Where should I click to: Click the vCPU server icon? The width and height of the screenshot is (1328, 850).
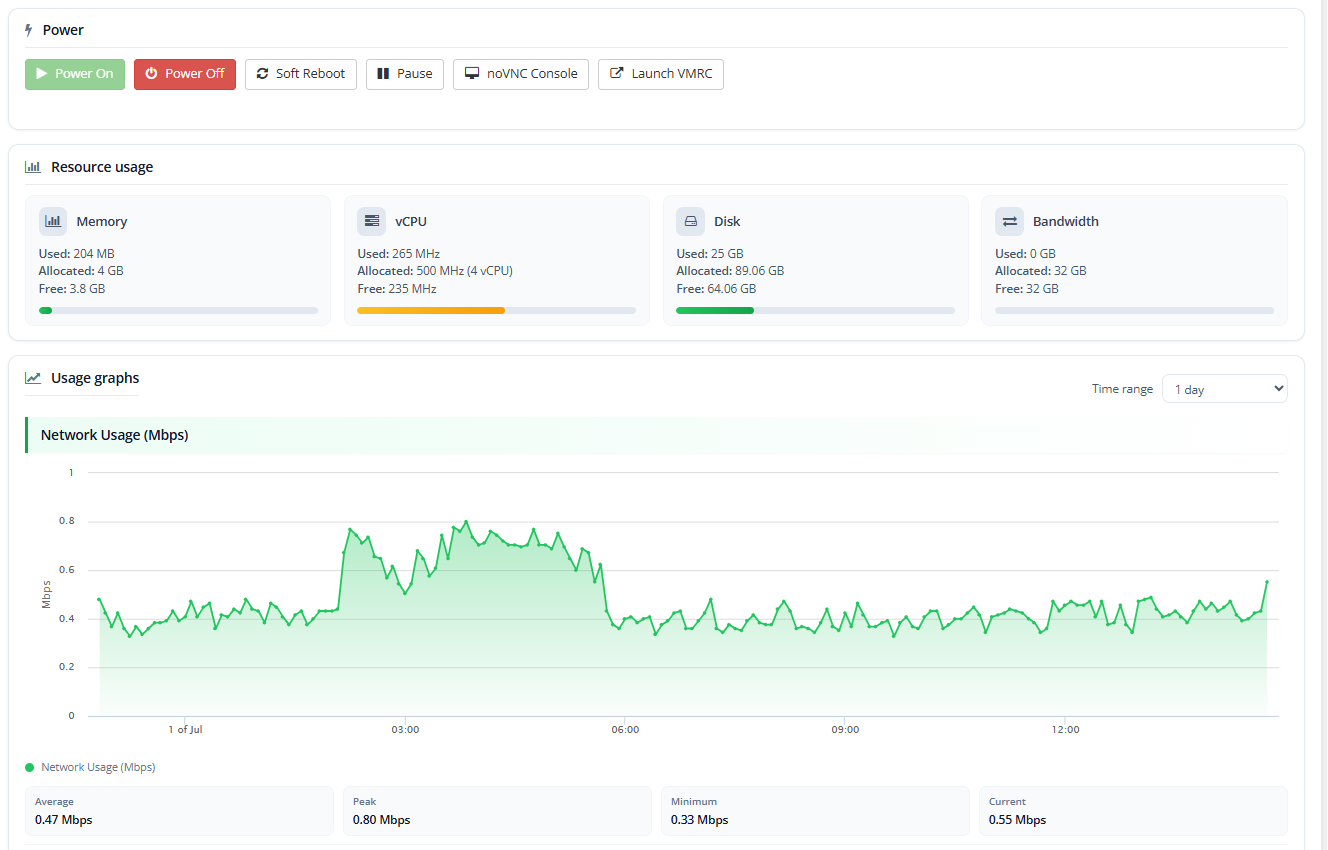coord(372,221)
